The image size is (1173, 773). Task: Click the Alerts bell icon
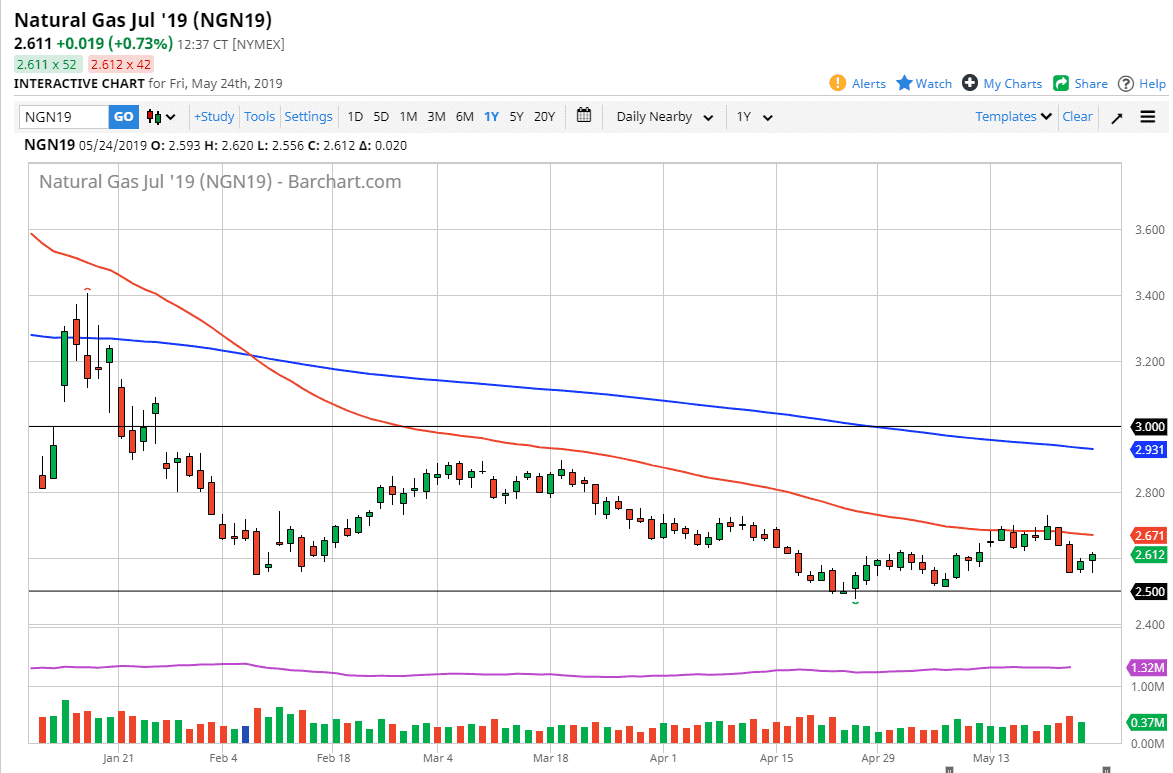pos(838,84)
